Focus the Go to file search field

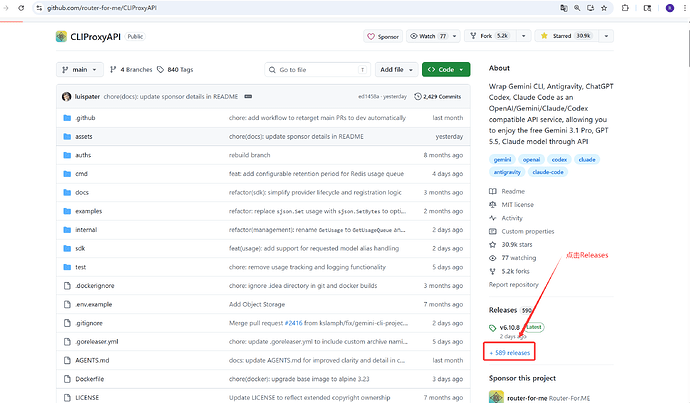pos(317,70)
